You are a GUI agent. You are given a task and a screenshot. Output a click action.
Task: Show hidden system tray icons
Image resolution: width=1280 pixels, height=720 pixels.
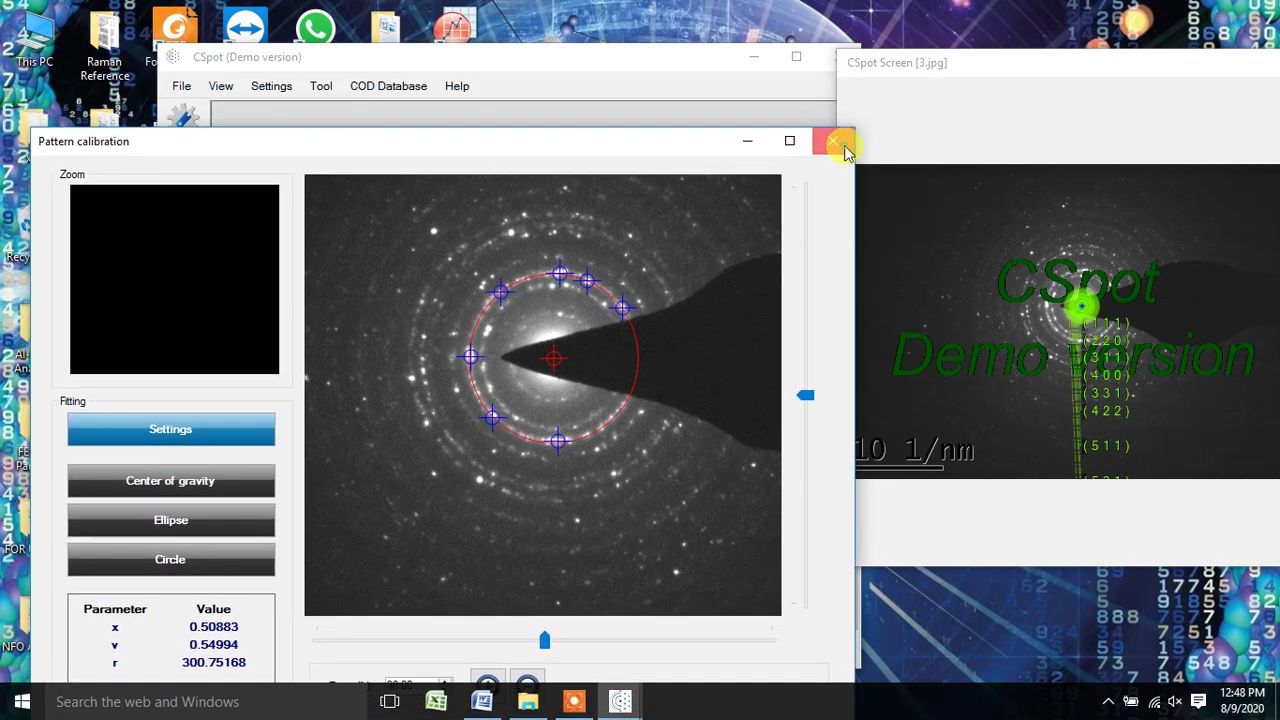1108,702
